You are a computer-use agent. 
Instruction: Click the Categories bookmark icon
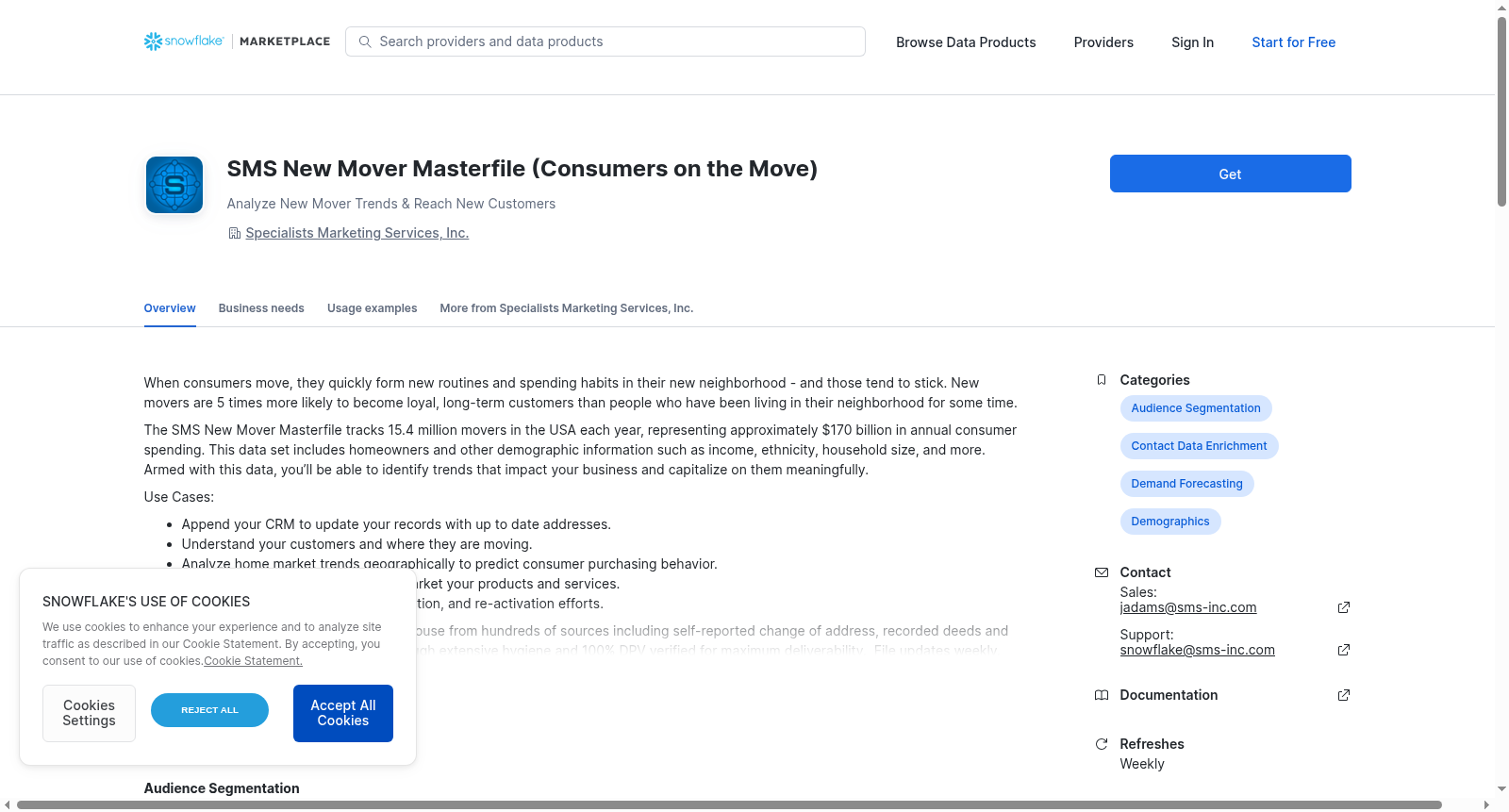(x=1102, y=380)
